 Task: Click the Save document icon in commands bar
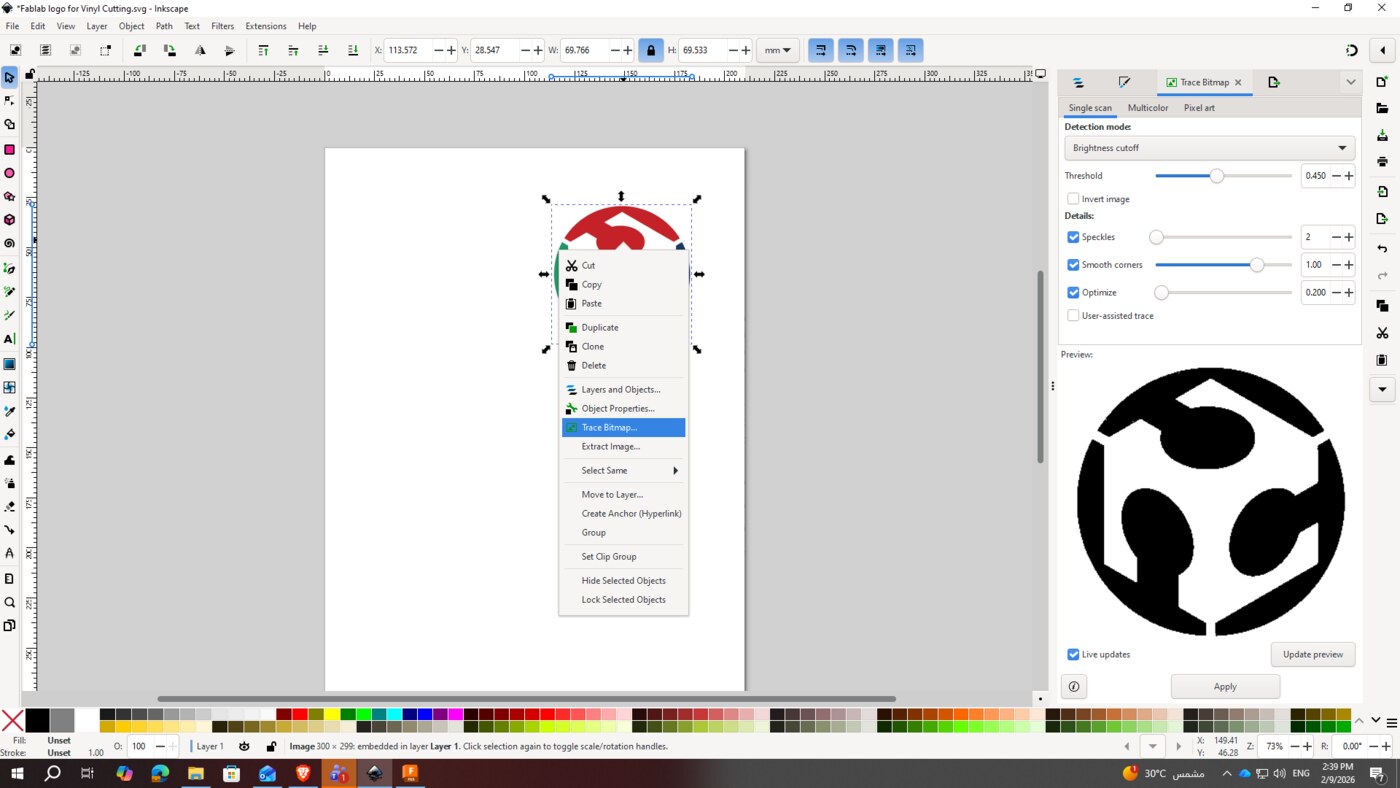coord(1382,135)
